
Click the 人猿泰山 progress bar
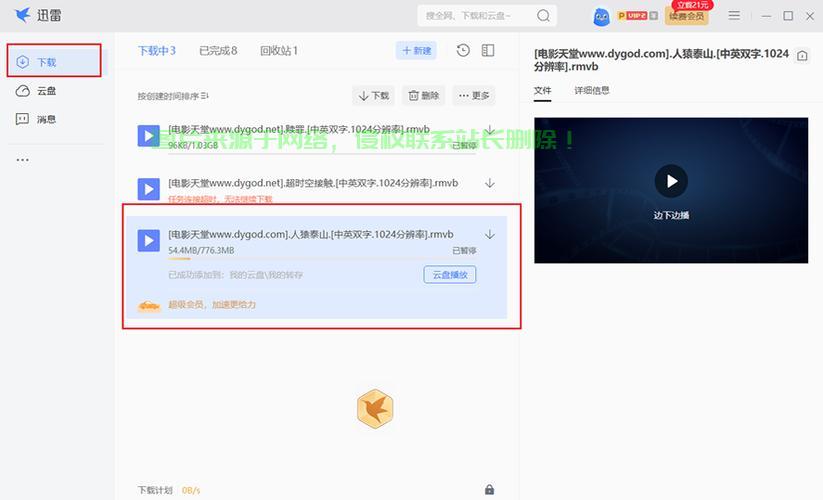point(322,259)
